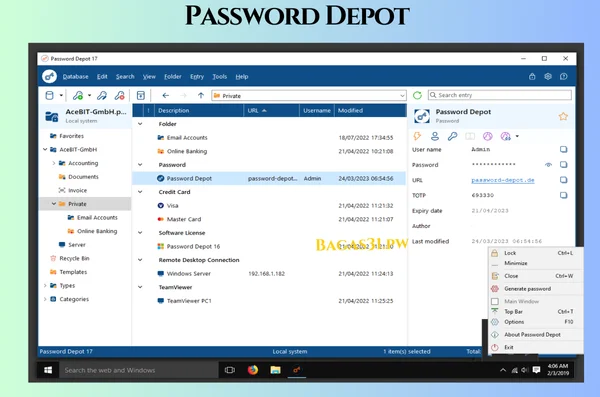Viewport: 600px width, 397px height.
Task: Sort list by Description column header
Action: (199, 110)
